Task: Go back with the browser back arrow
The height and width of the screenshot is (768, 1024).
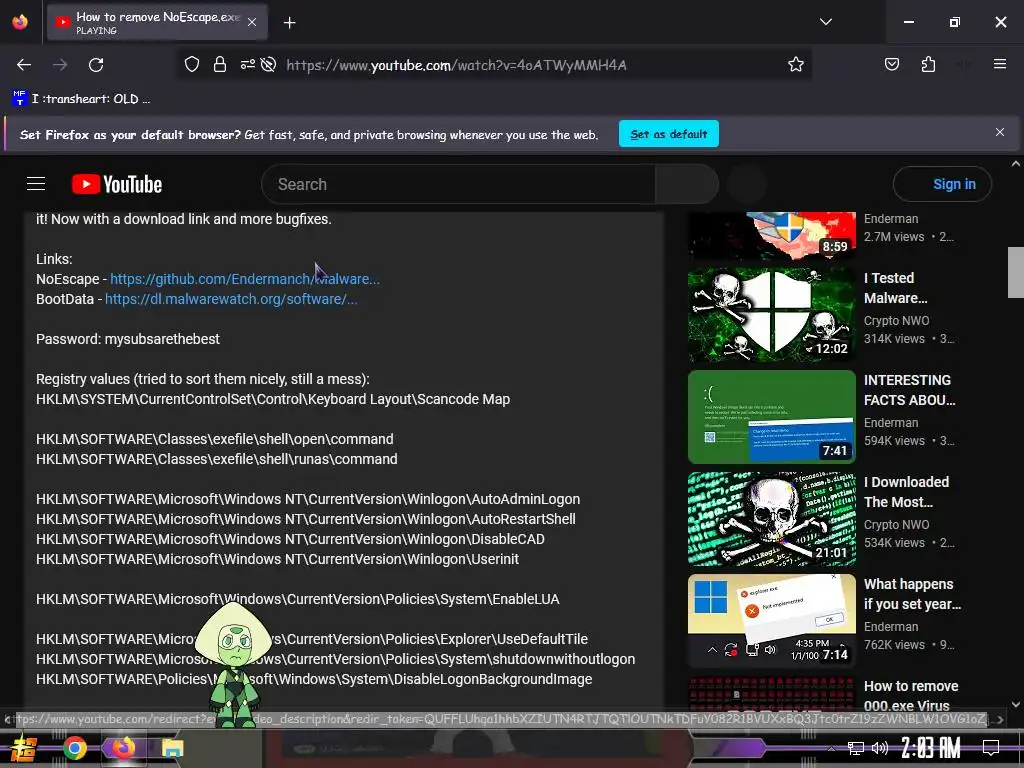Action: pyautogui.click(x=24, y=65)
